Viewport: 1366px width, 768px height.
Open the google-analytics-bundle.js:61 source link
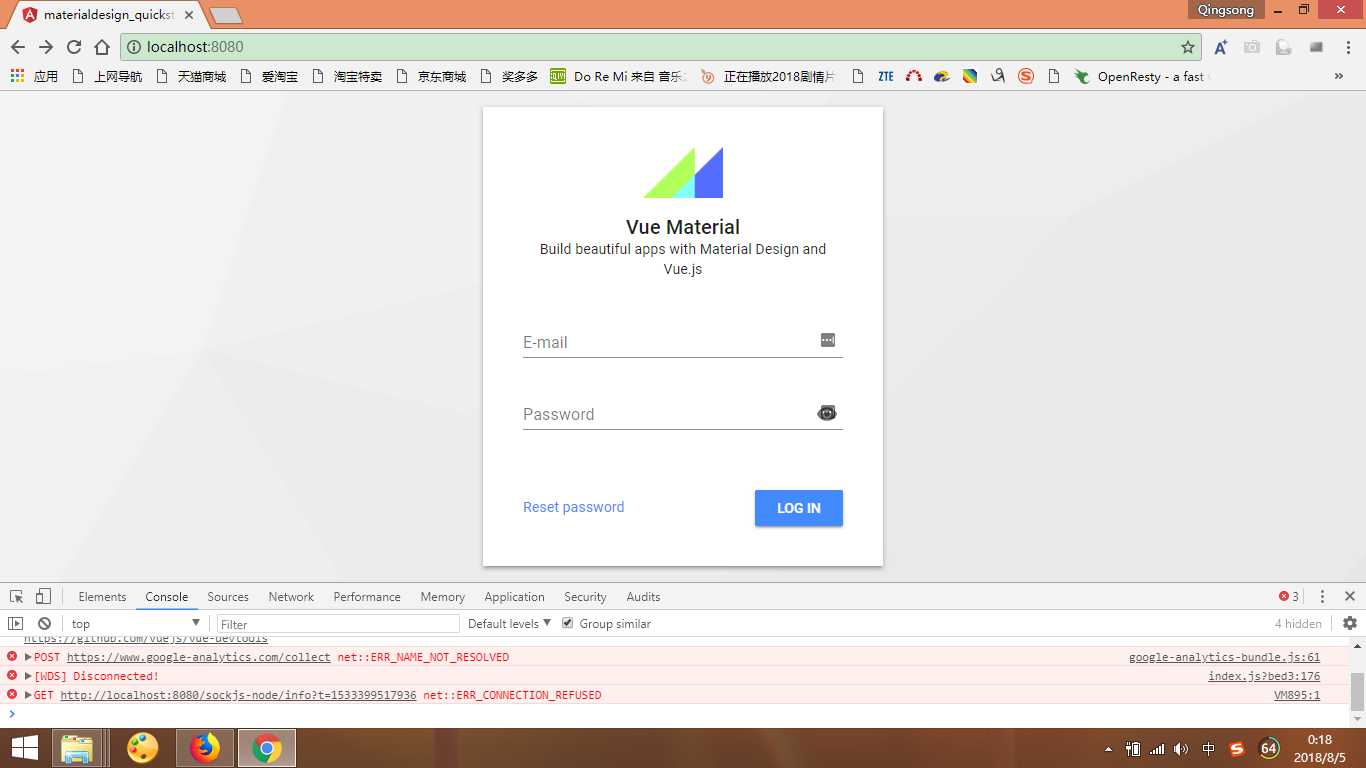tap(1224, 657)
